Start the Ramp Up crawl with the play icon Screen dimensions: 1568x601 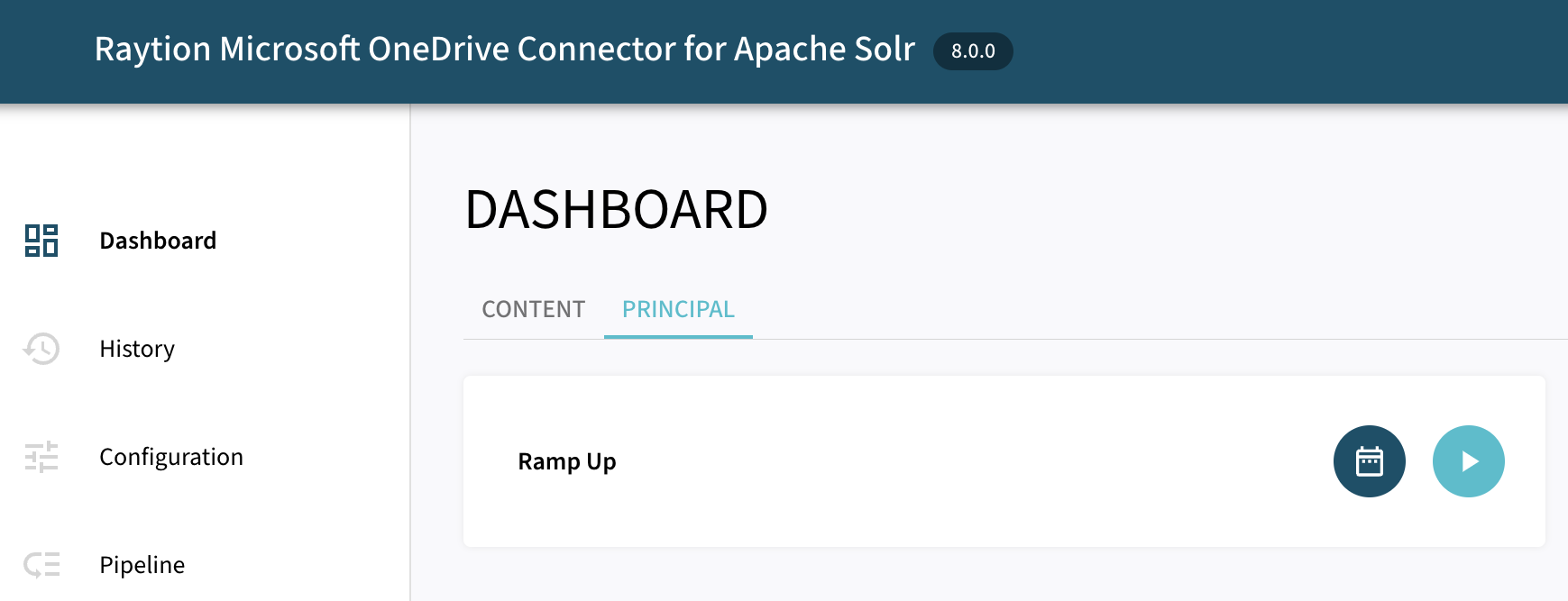pos(1468,460)
